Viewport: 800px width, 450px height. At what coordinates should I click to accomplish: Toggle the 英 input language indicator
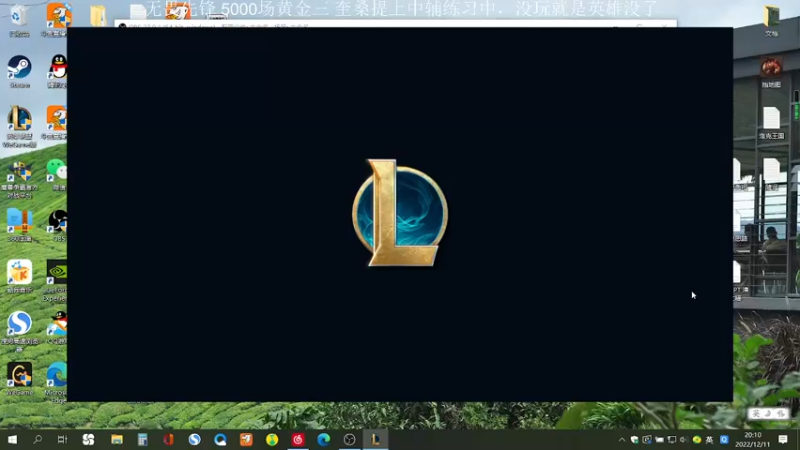pos(709,439)
